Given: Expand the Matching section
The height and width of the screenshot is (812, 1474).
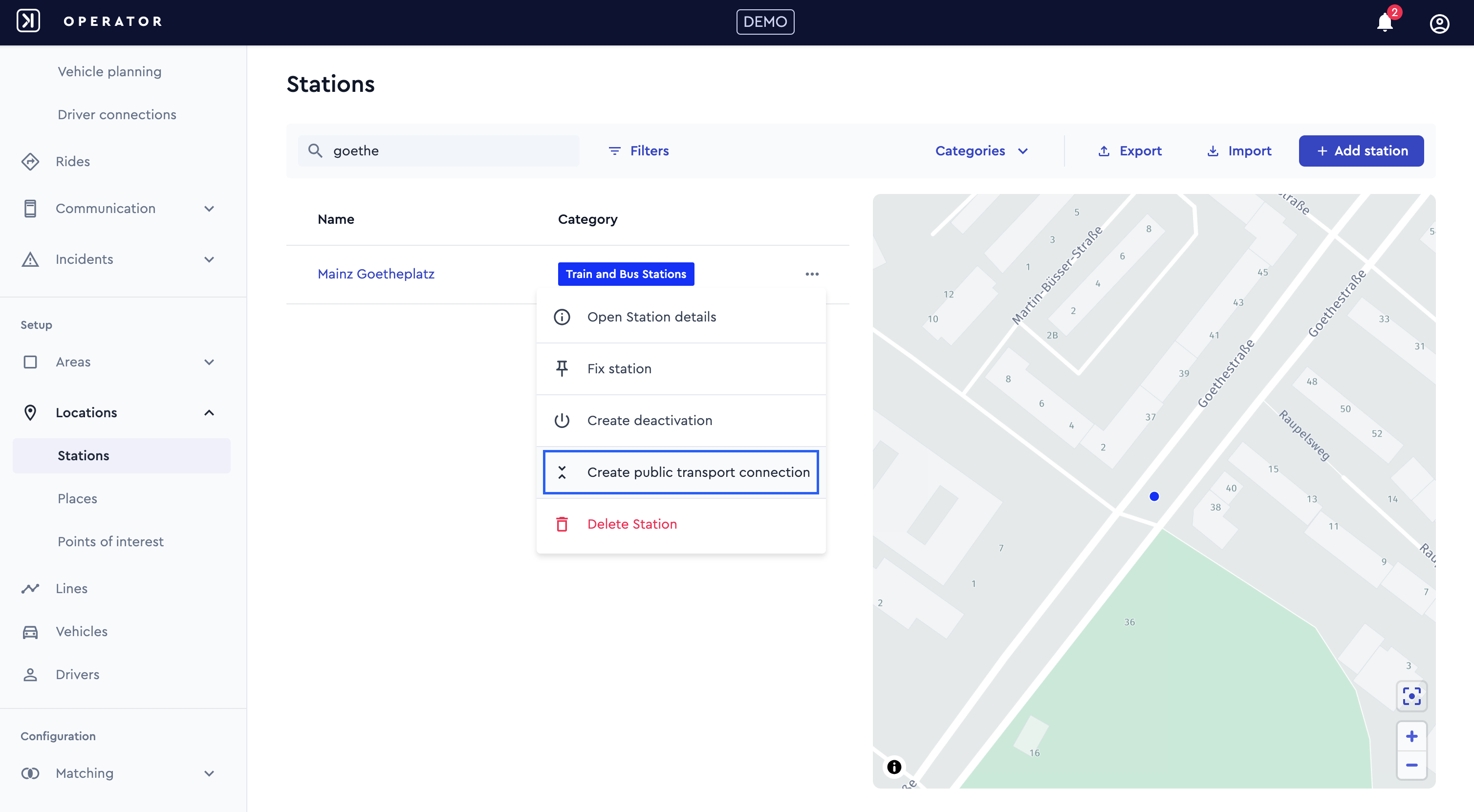Looking at the screenshot, I should (209, 773).
